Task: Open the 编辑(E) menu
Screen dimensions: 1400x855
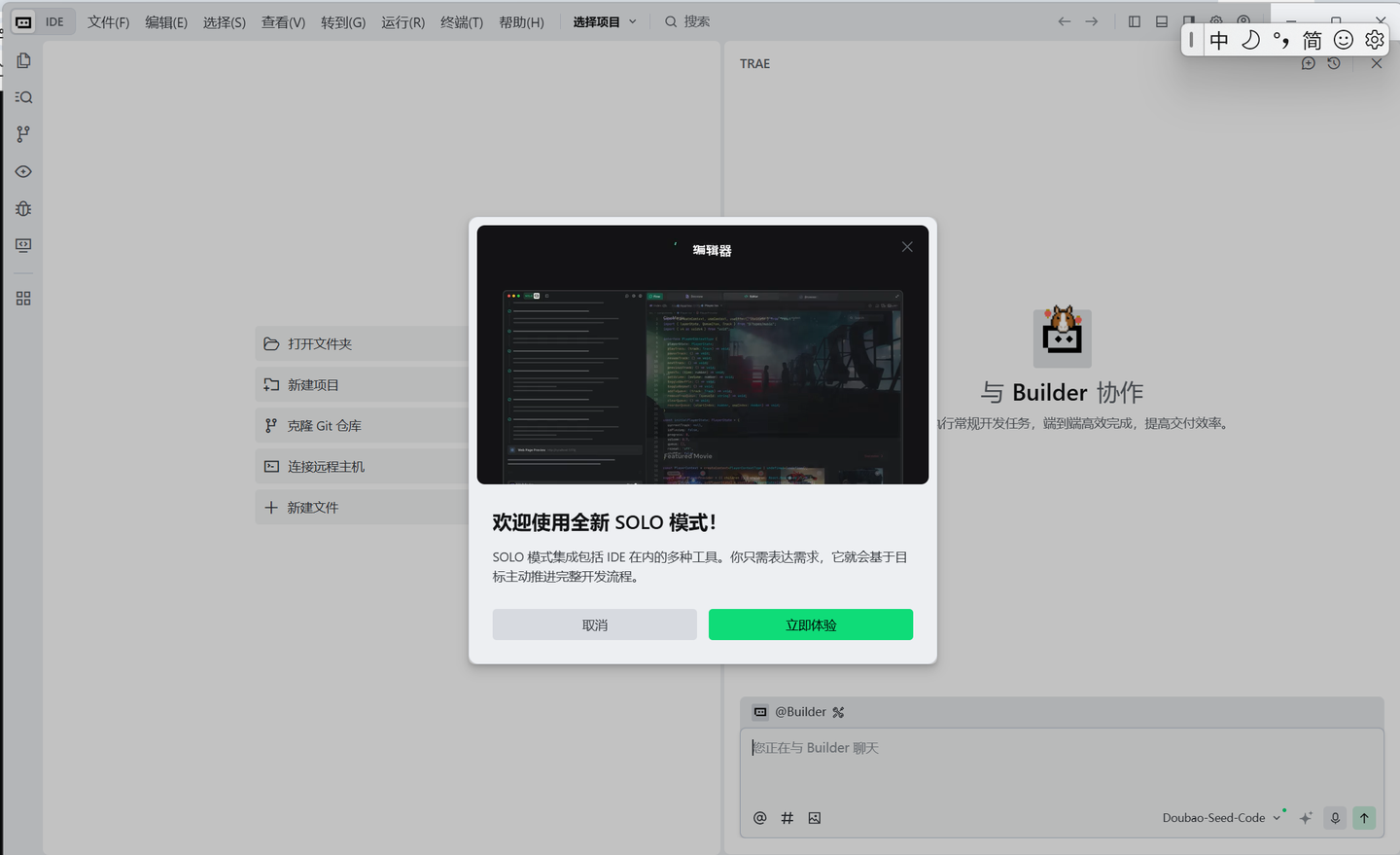Action: coord(166,21)
